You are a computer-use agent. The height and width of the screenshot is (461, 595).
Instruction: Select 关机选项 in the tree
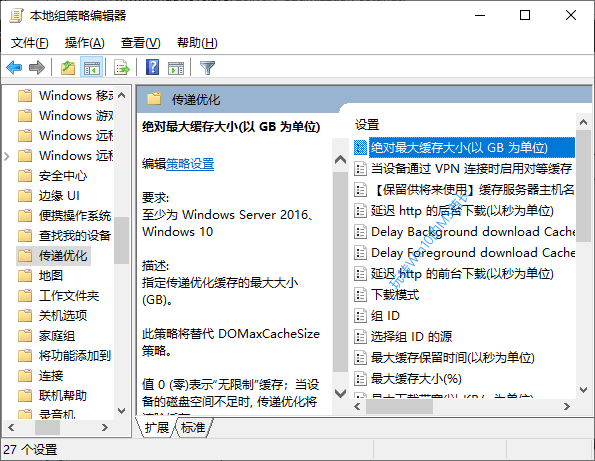click(x=63, y=316)
